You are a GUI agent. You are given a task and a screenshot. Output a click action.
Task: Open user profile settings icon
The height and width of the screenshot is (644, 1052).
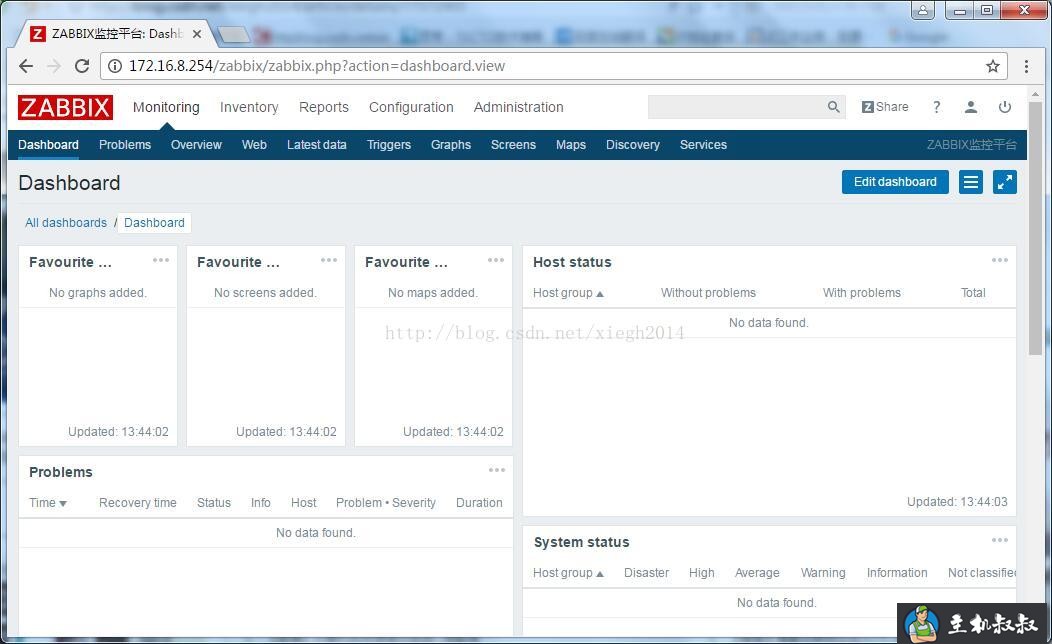970,106
